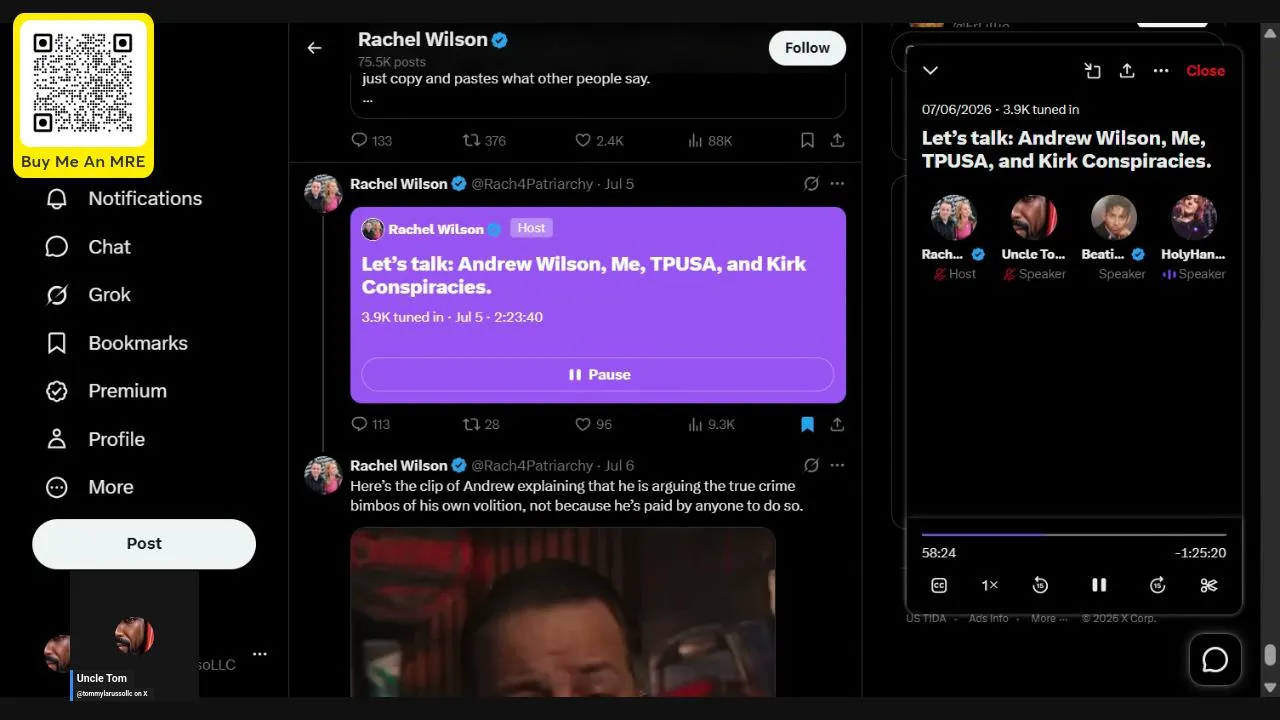Repost the post with 376 reposts
The height and width of the screenshot is (720, 1280).
pyautogui.click(x=484, y=141)
